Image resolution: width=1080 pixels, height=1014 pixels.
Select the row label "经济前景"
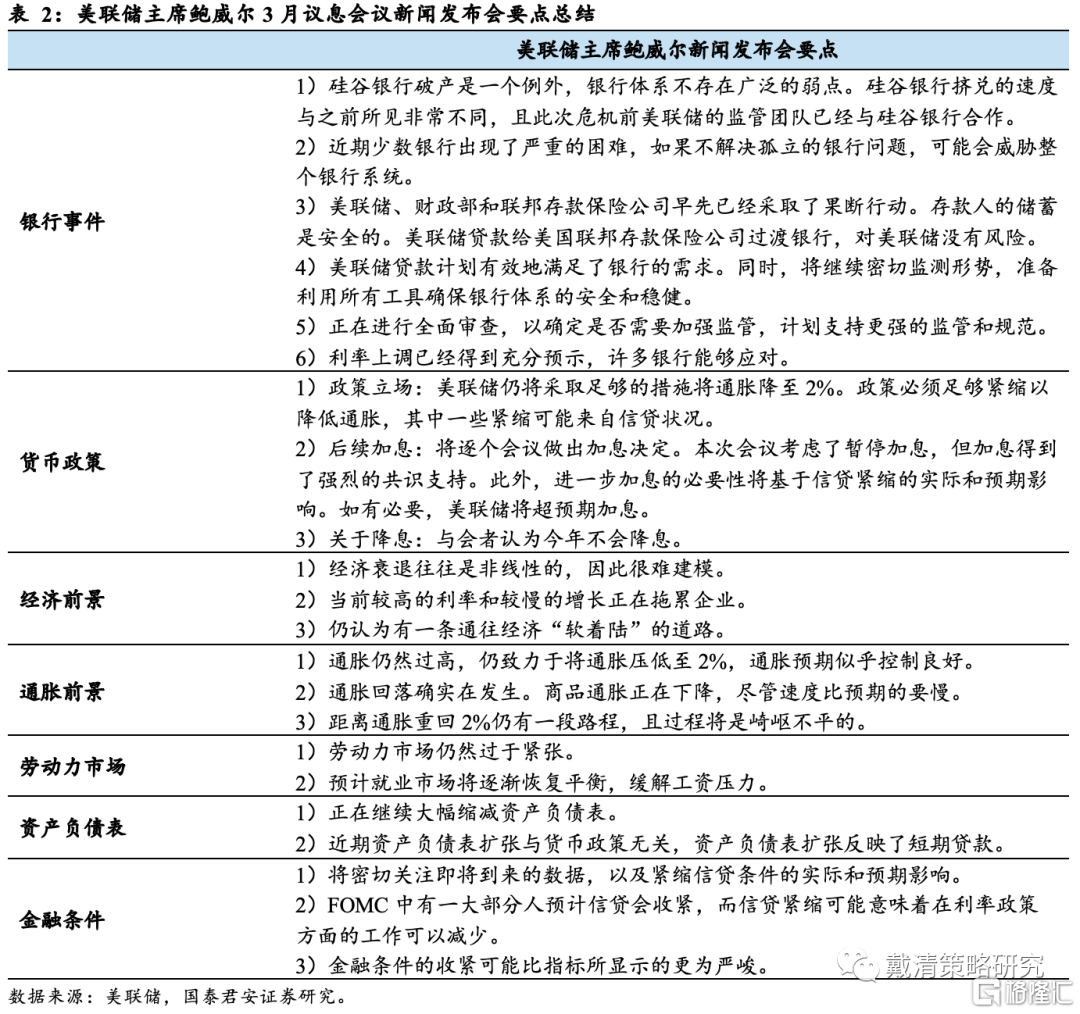click(x=62, y=599)
